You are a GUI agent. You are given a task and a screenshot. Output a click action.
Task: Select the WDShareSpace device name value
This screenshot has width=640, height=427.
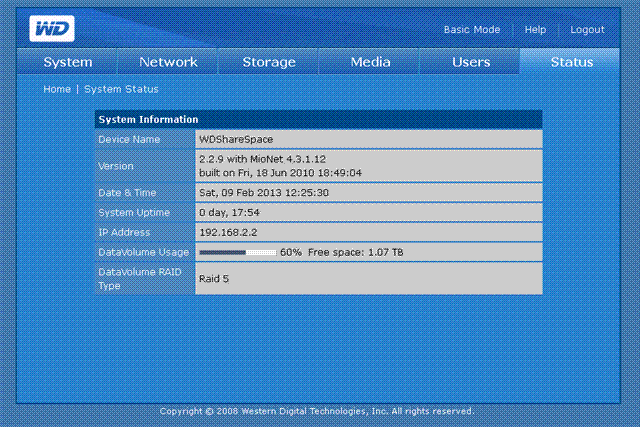(236, 139)
